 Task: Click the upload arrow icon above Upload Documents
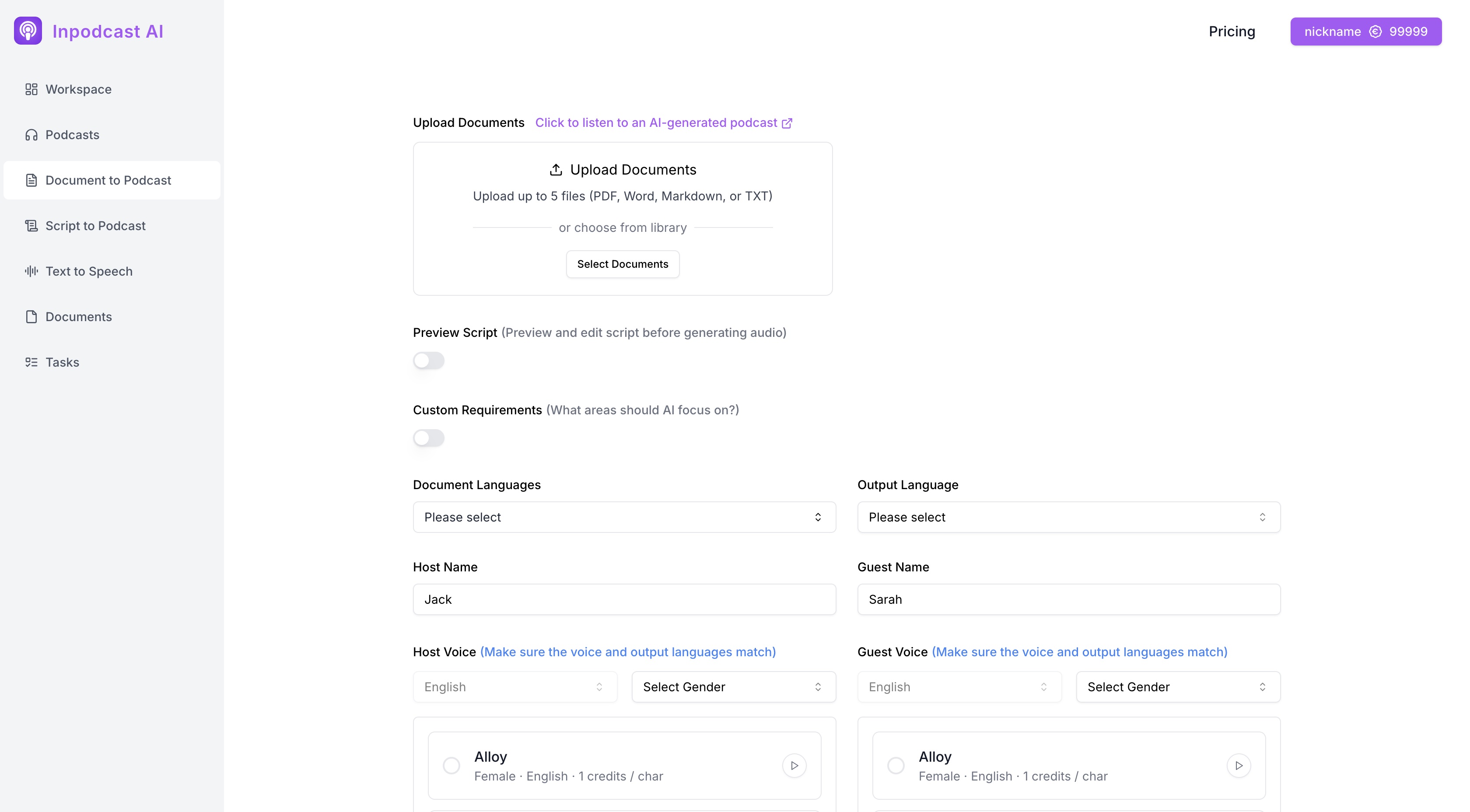(556, 169)
